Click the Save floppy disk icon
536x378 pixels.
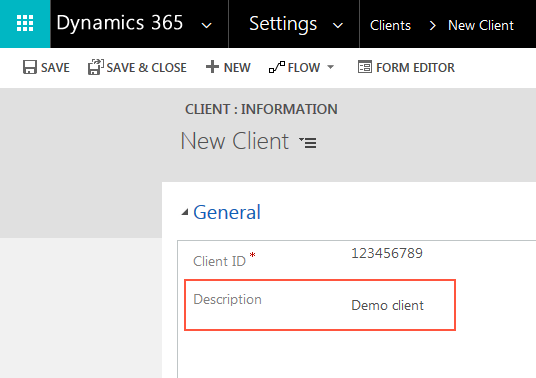(30, 67)
